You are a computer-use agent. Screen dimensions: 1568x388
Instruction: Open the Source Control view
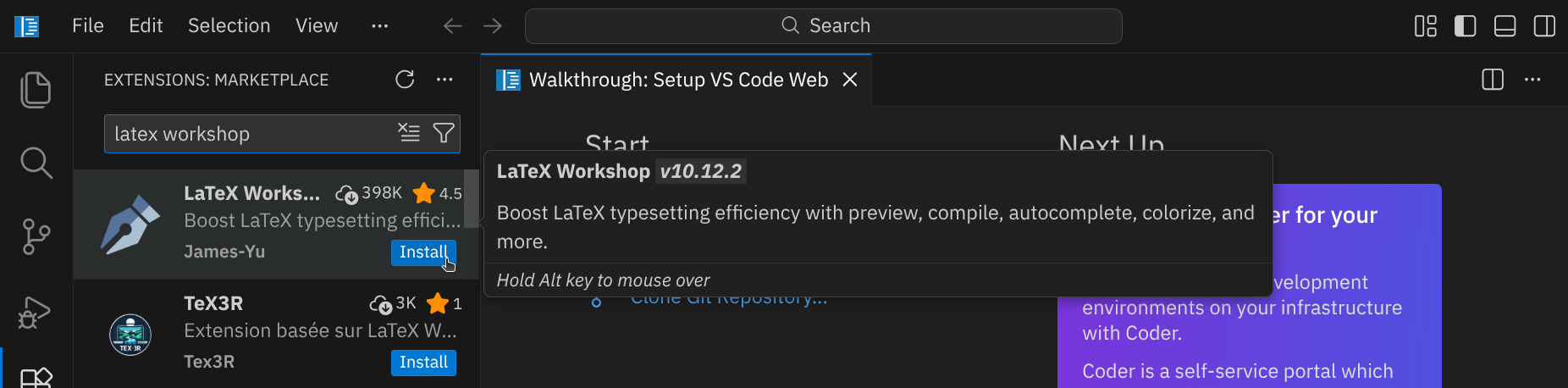click(36, 236)
